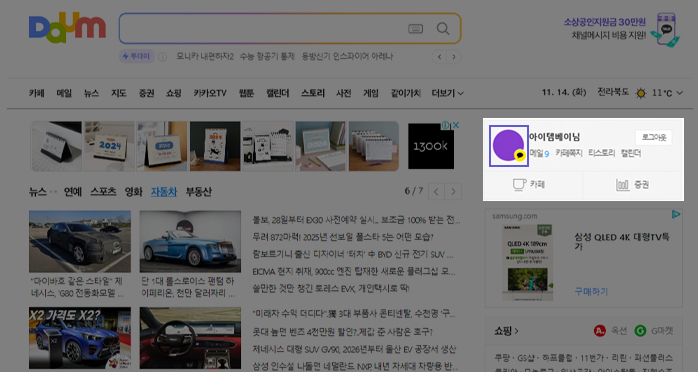This screenshot has height=372, width=698.
Task: Open 메일 in top navigation
Action: 64,93
